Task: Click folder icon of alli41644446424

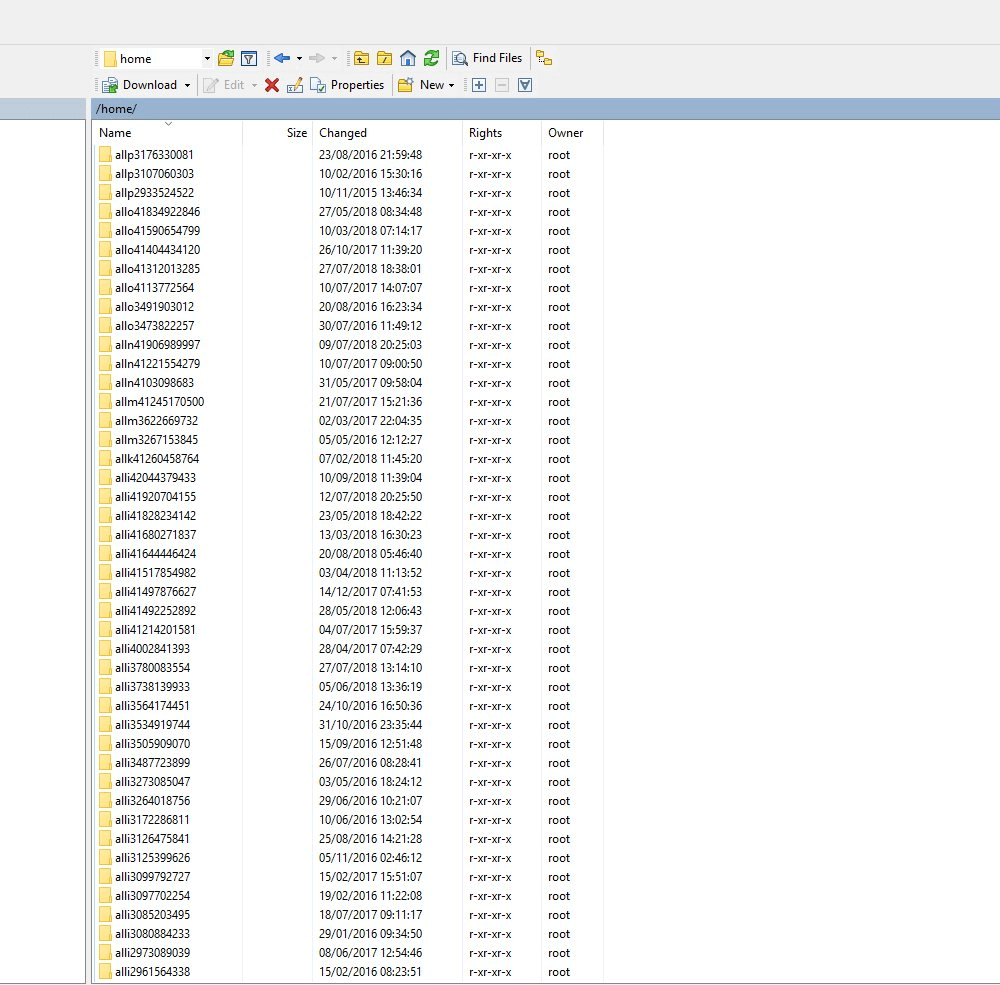Action: coord(105,554)
